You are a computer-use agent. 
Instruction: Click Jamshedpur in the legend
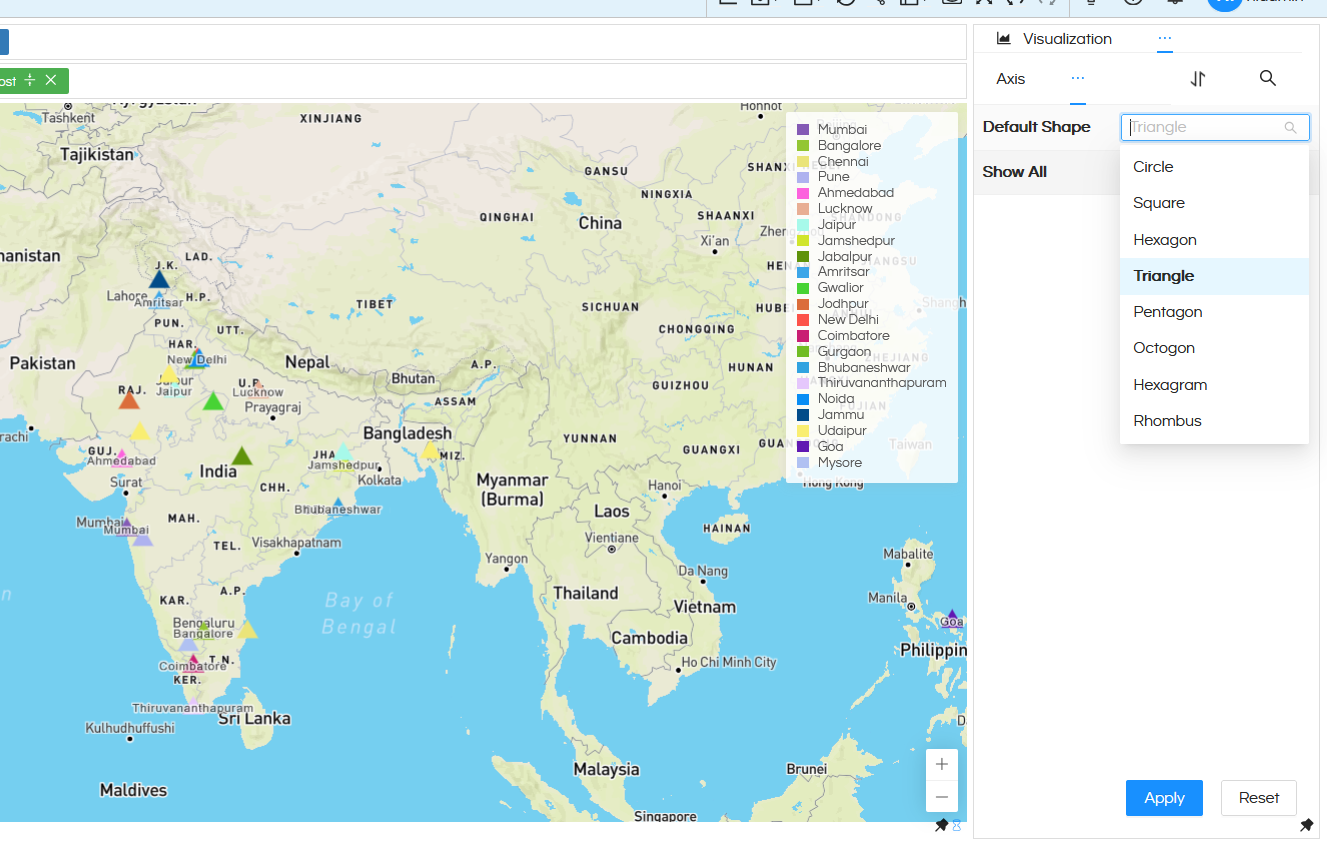coord(856,241)
